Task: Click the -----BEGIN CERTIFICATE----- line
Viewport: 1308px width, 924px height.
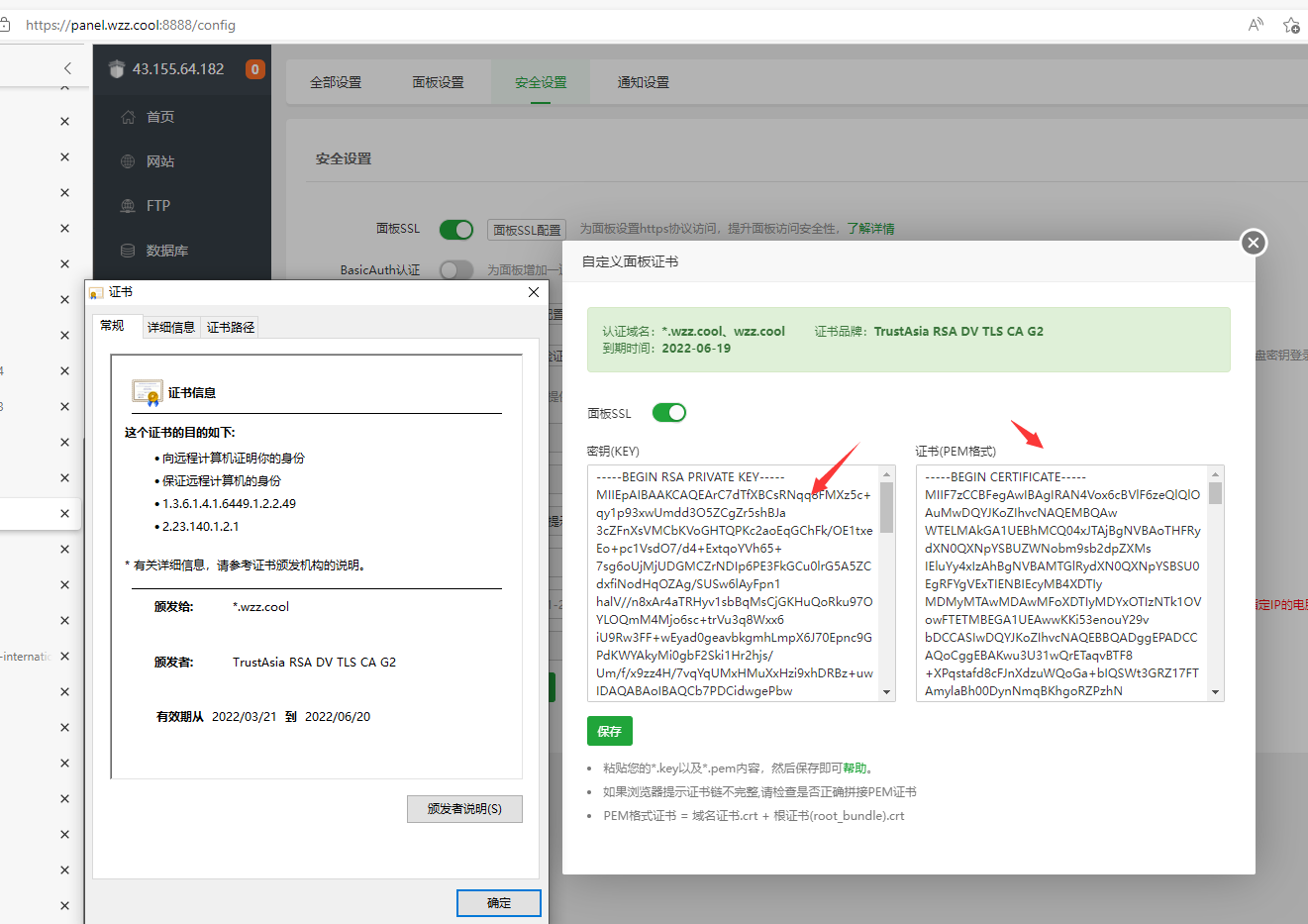Action: click(x=1005, y=477)
